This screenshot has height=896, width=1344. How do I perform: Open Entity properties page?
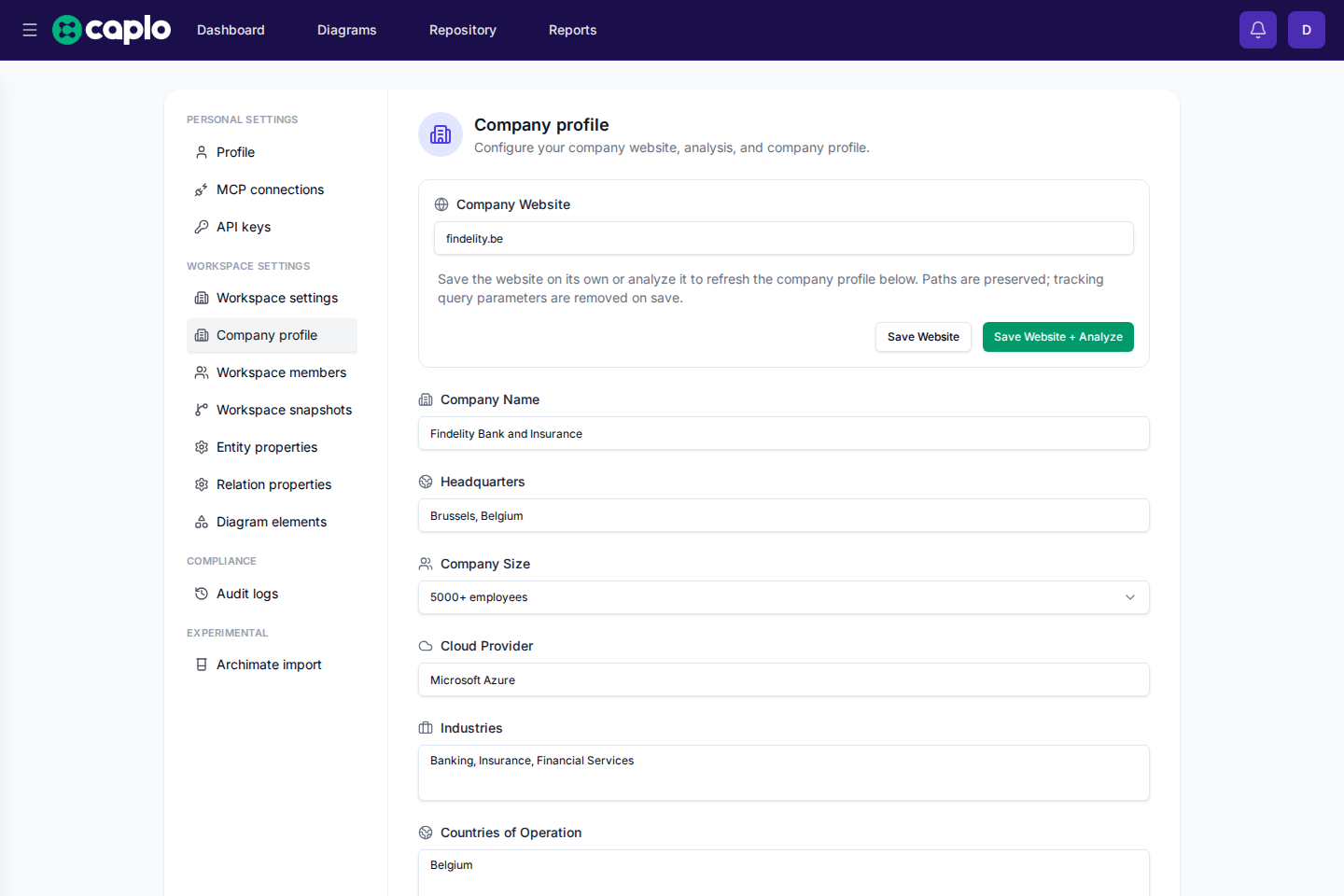tap(272, 447)
